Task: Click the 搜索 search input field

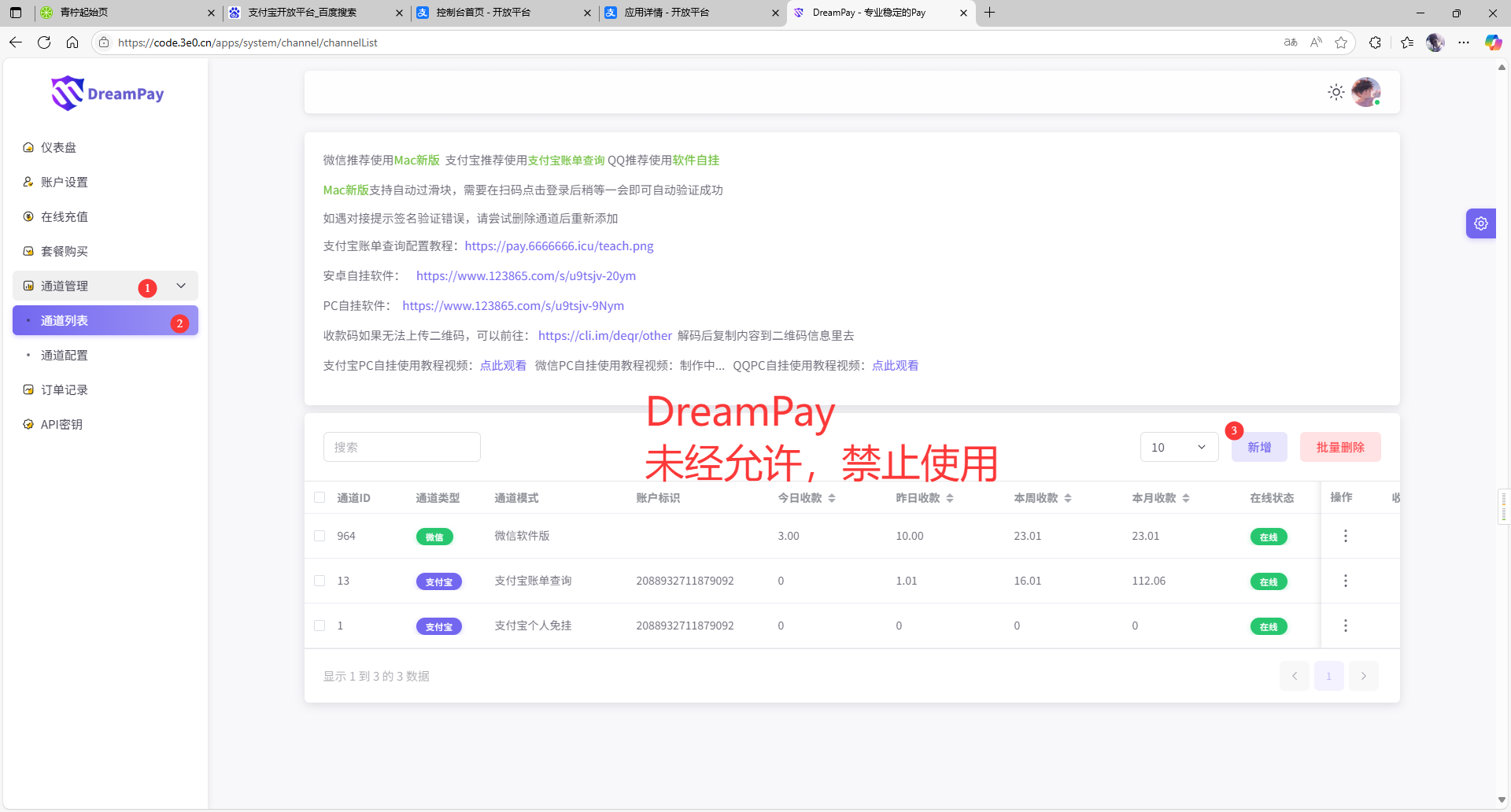Action: [401, 447]
